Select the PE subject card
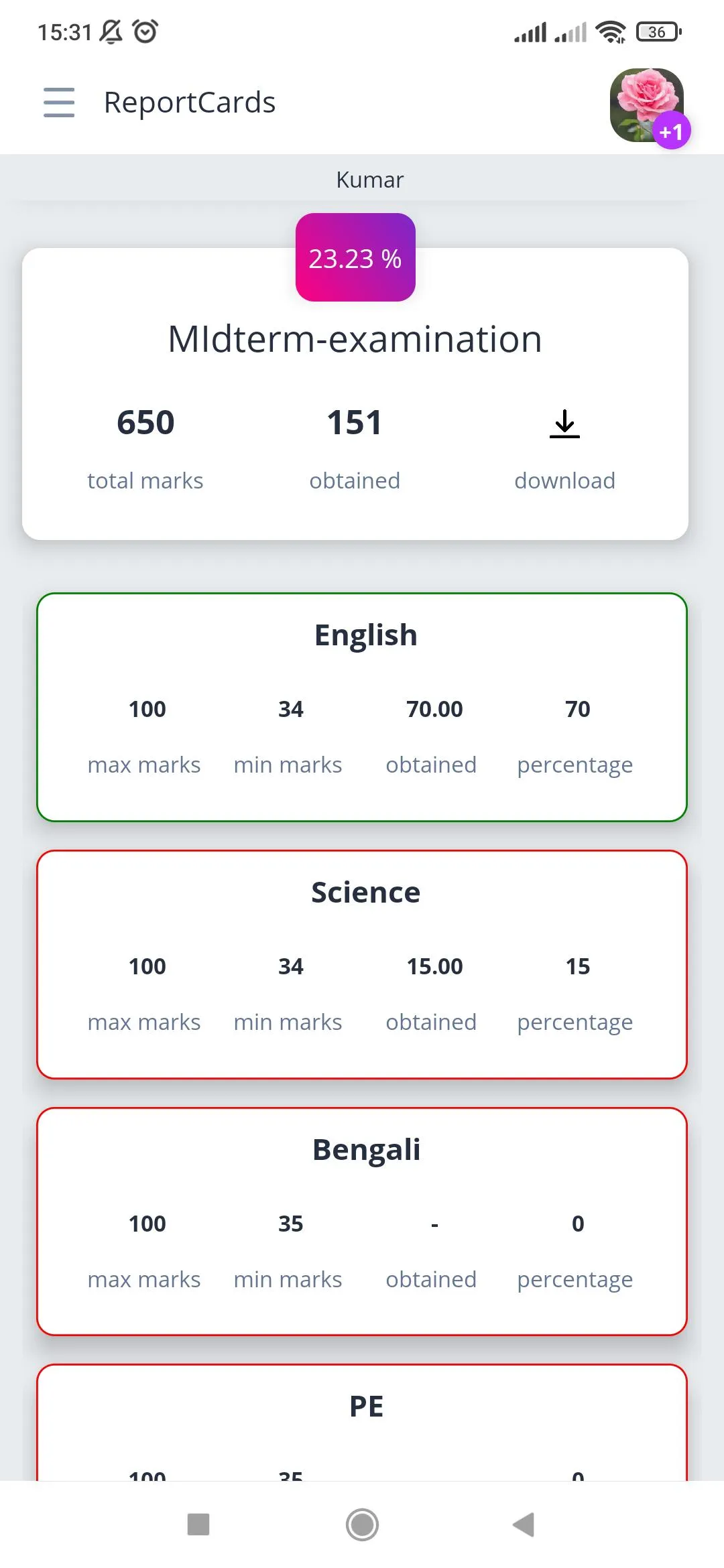Image resolution: width=724 pixels, height=1568 pixels. click(x=362, y=1423)
